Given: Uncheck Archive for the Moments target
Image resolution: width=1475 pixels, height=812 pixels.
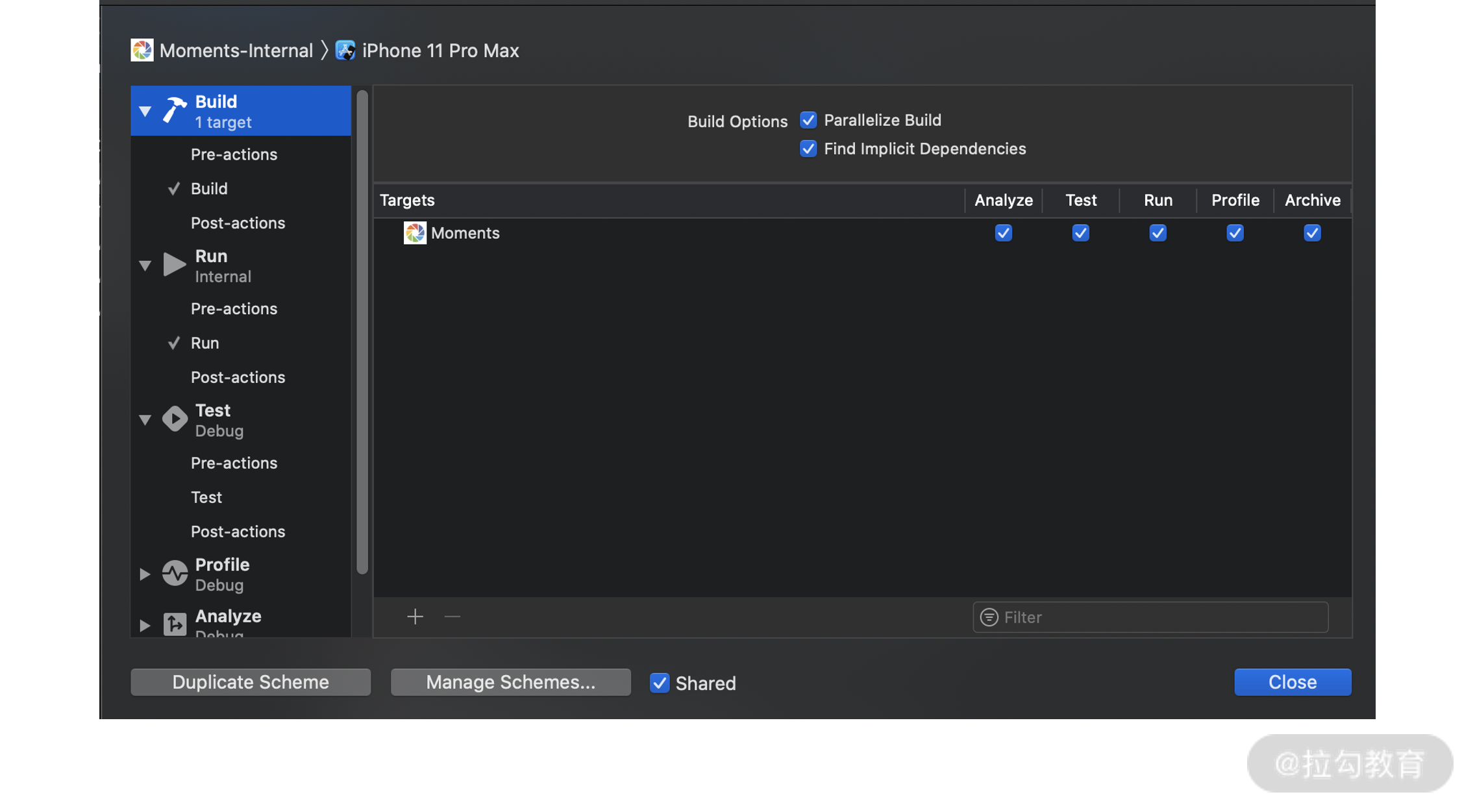Looking at the screenshot, I should (1311, 233).
